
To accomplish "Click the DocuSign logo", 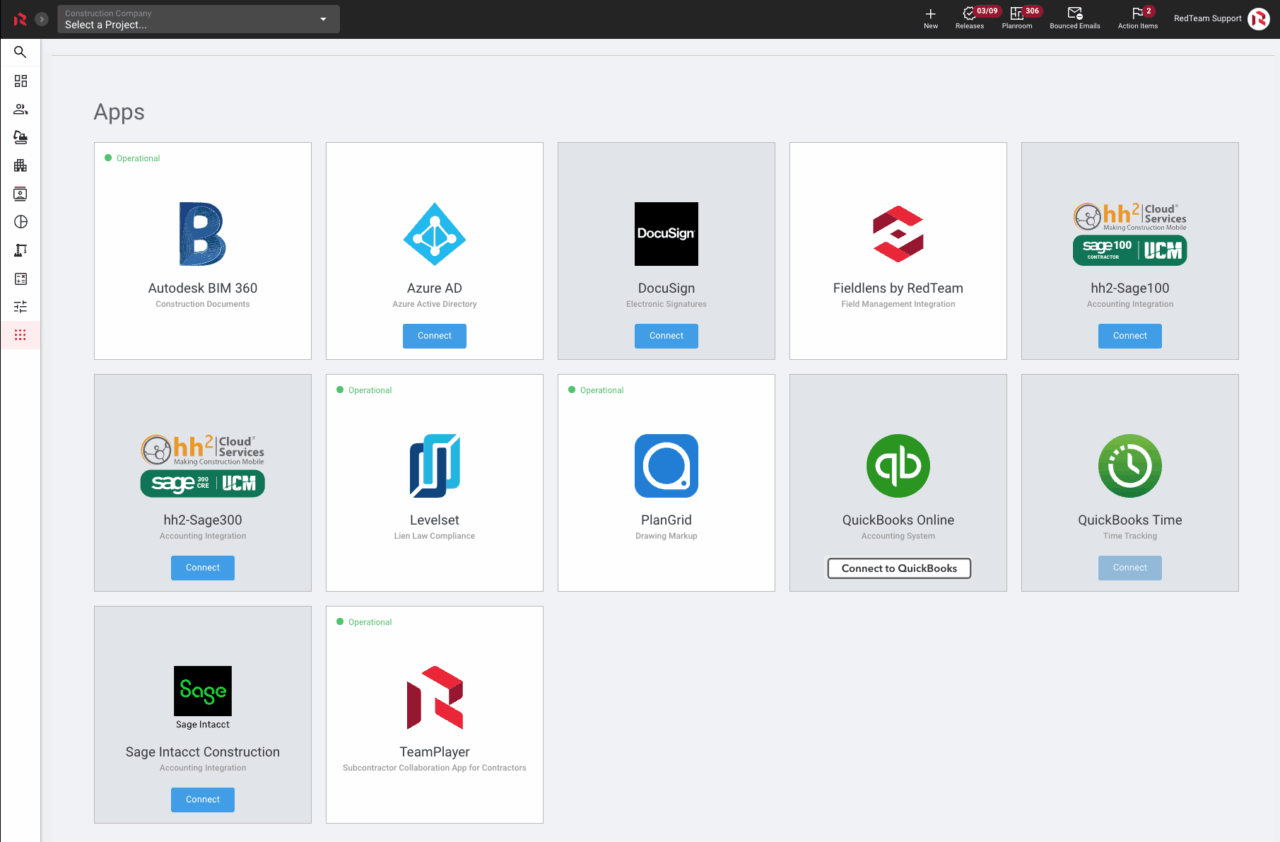I will point(666,234).
